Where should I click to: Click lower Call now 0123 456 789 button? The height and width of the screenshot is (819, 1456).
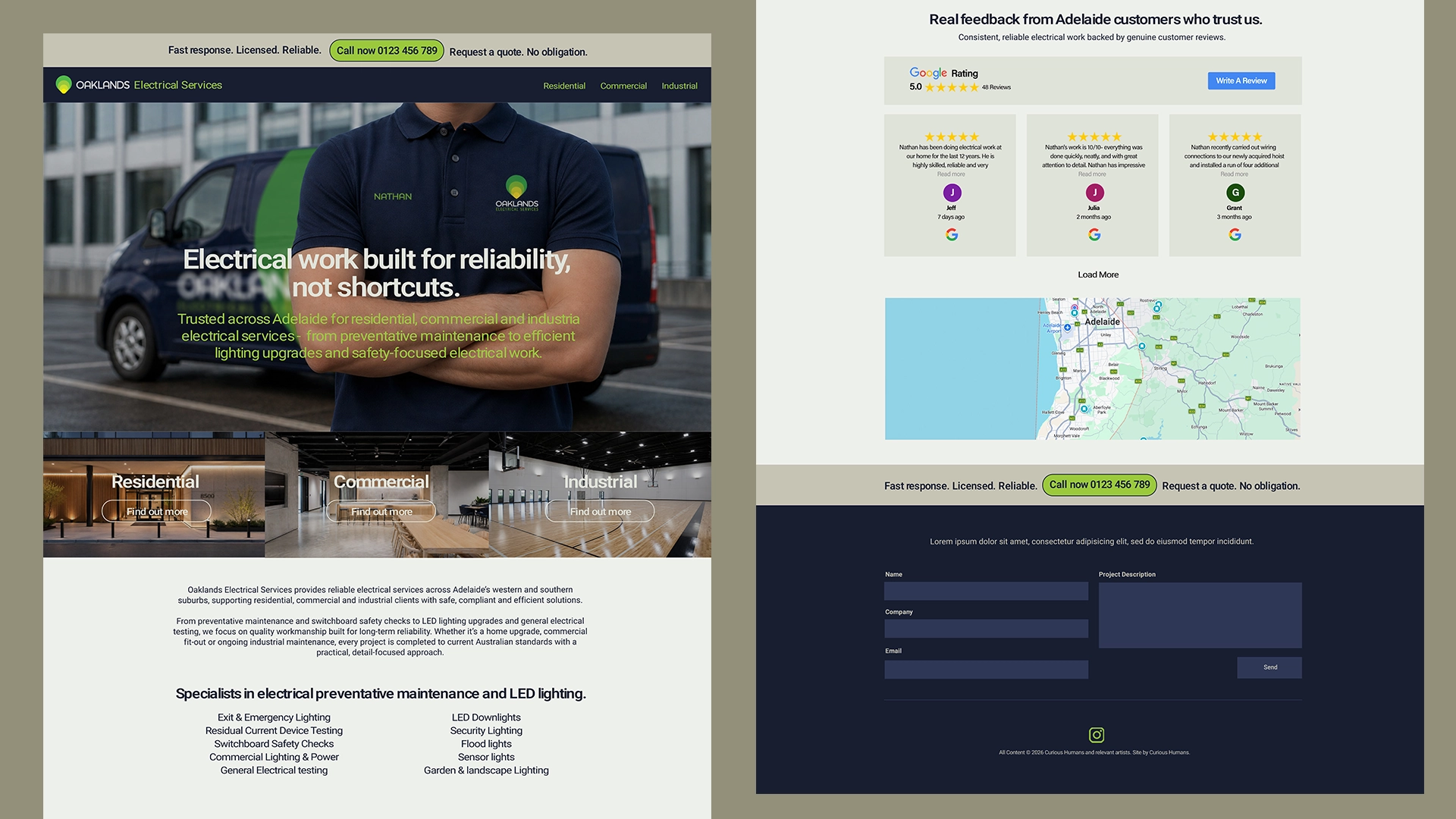[x=1100, y=485]
